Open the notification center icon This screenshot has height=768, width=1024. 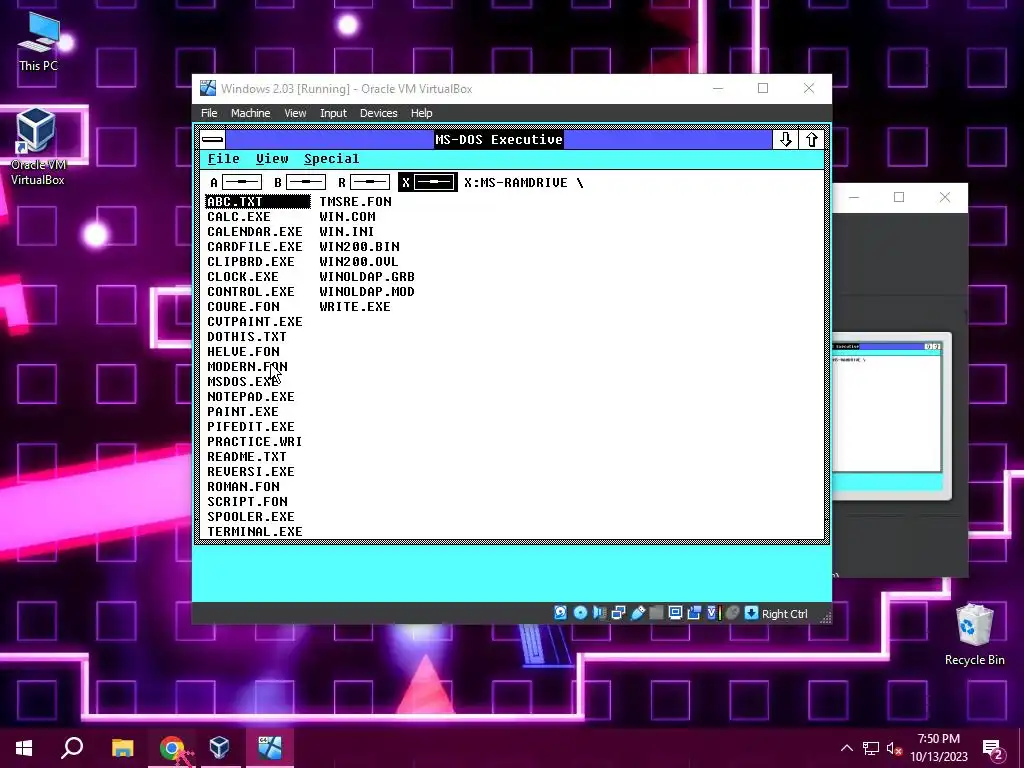click(x=993, y=749)
